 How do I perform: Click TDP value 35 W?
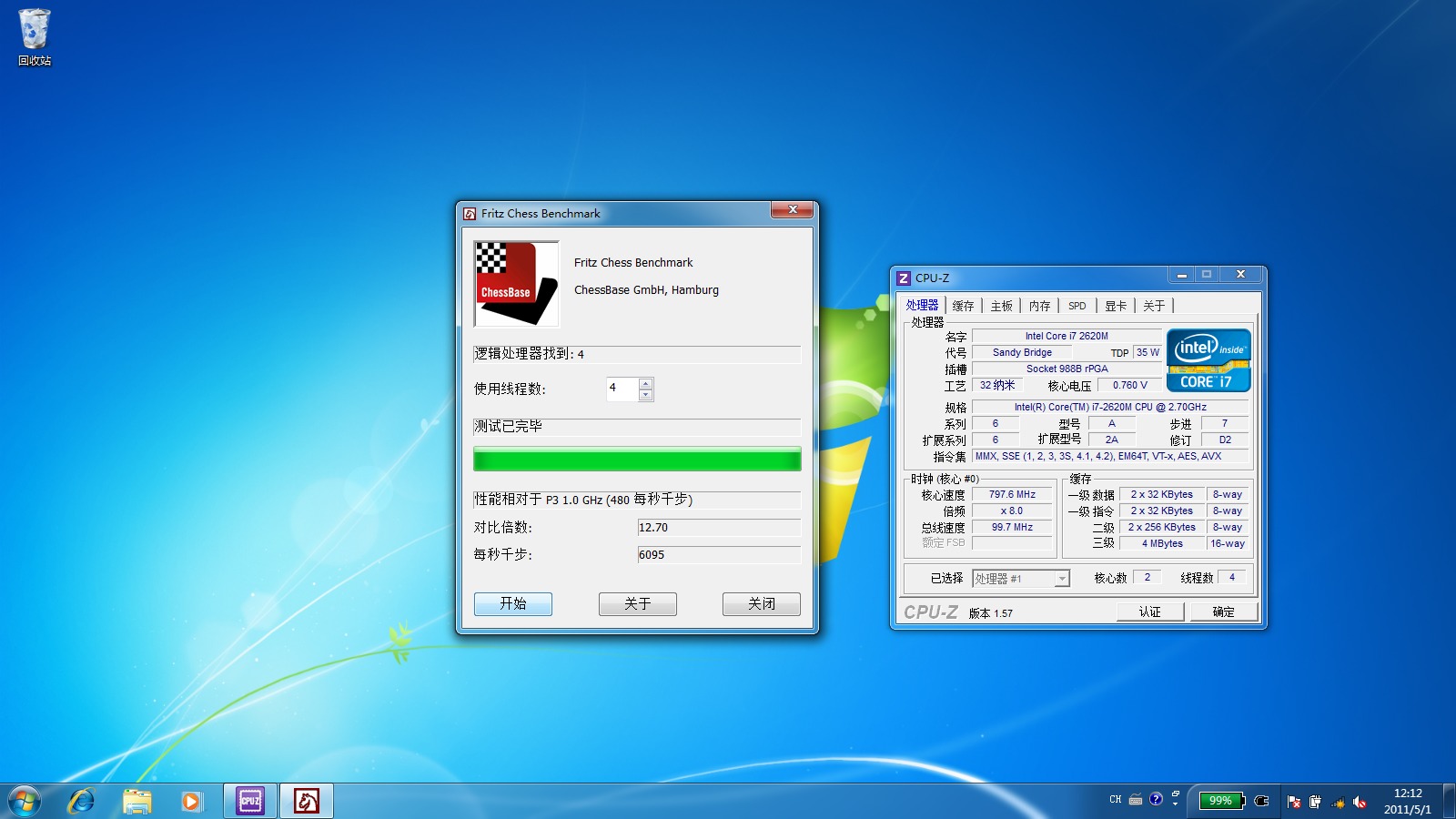pyautogui.click(x=1148, y=353)
